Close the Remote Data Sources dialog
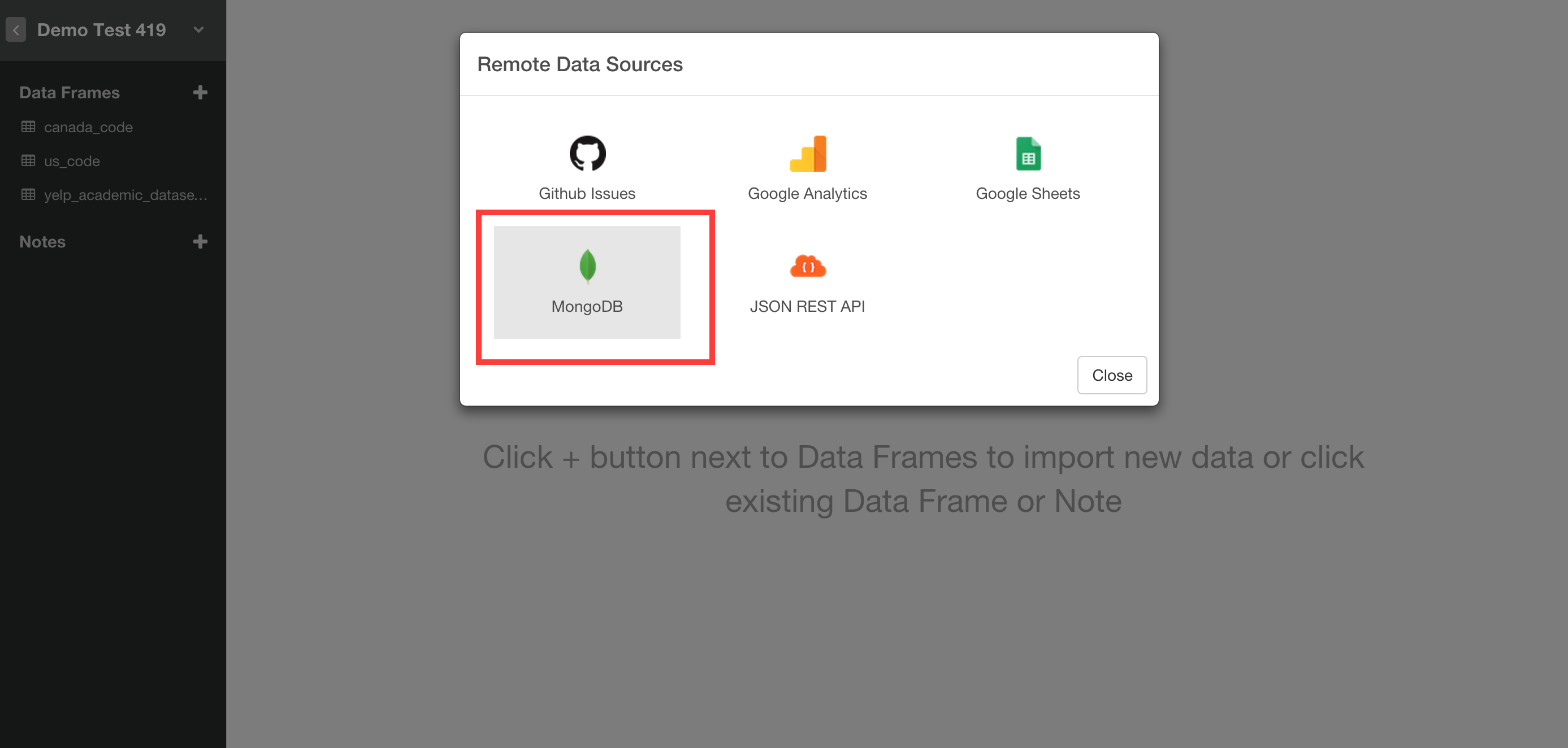This screenshot has width=1568, height=748. 1112,374
